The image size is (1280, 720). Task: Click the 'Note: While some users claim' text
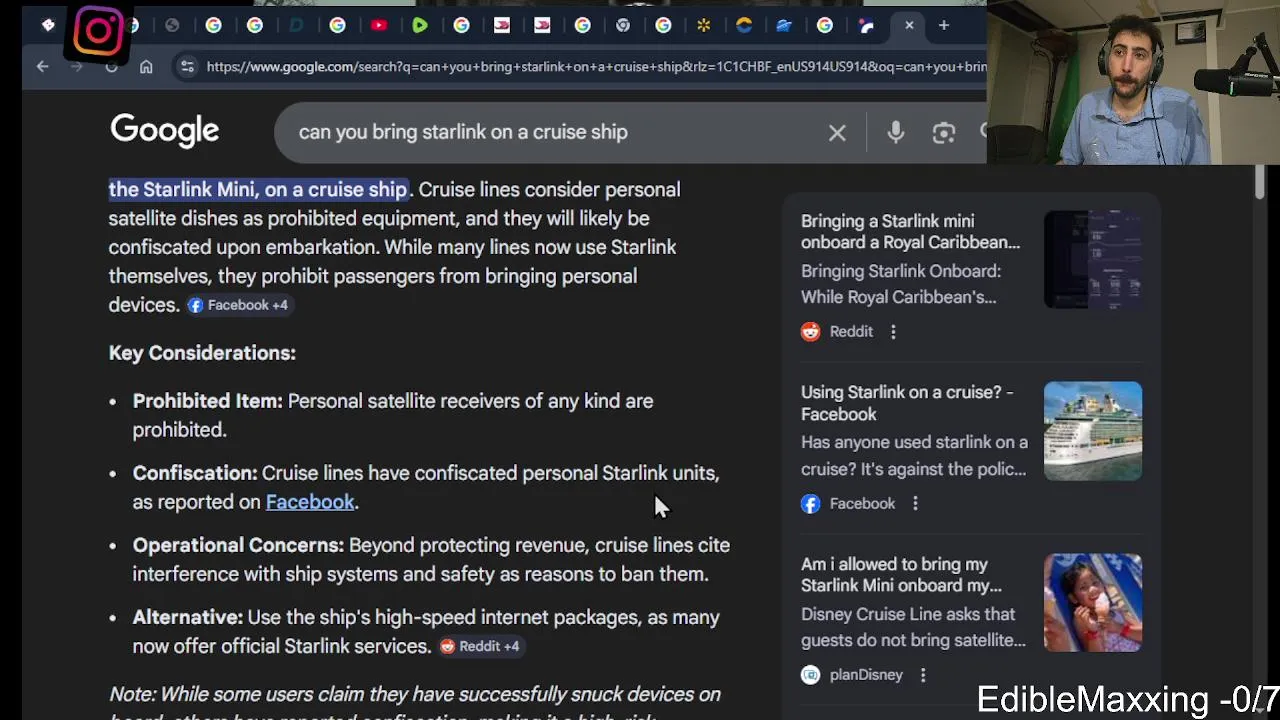[415, 694]
